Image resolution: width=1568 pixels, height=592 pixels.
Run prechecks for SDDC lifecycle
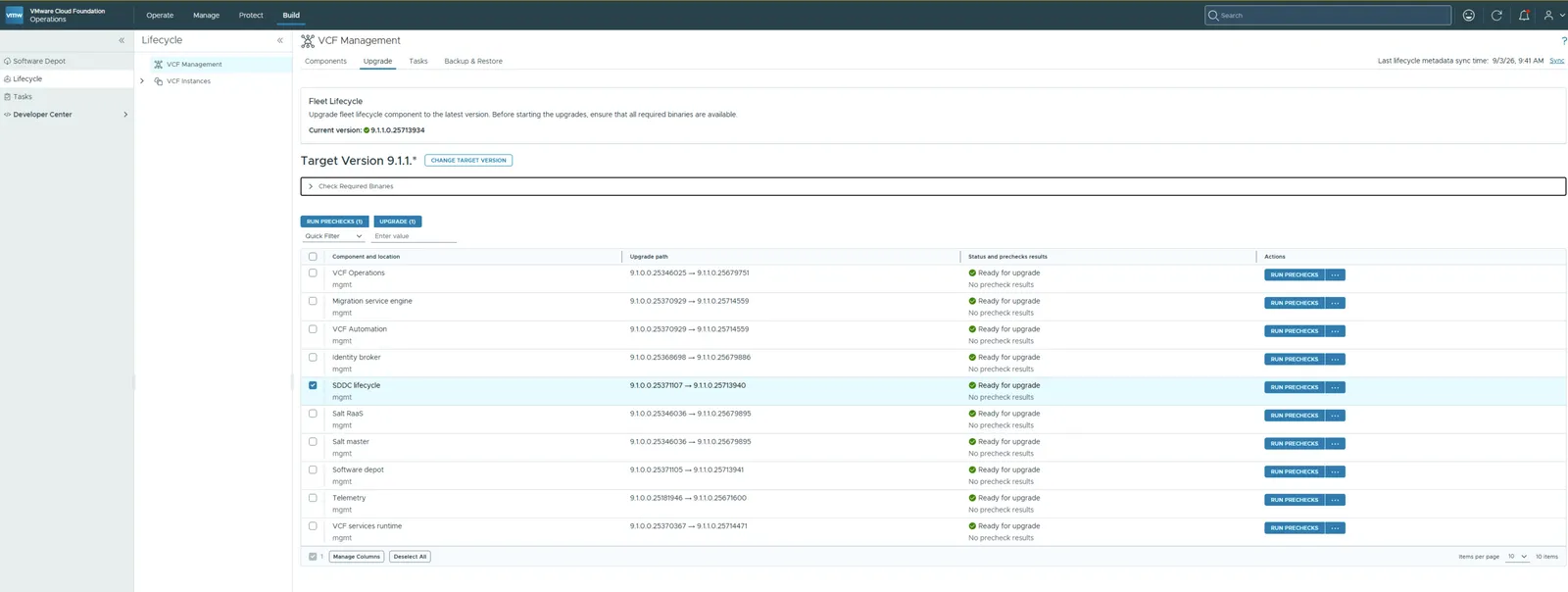pos(1294,387)
